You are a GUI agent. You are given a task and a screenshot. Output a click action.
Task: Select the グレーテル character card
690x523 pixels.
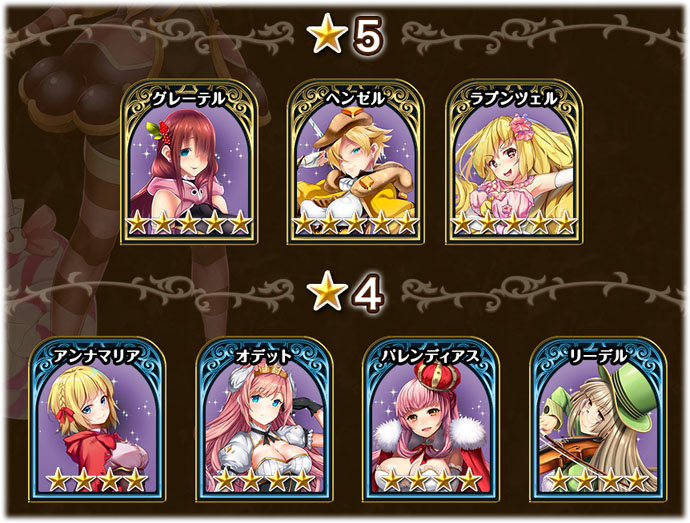click(189, 162)
